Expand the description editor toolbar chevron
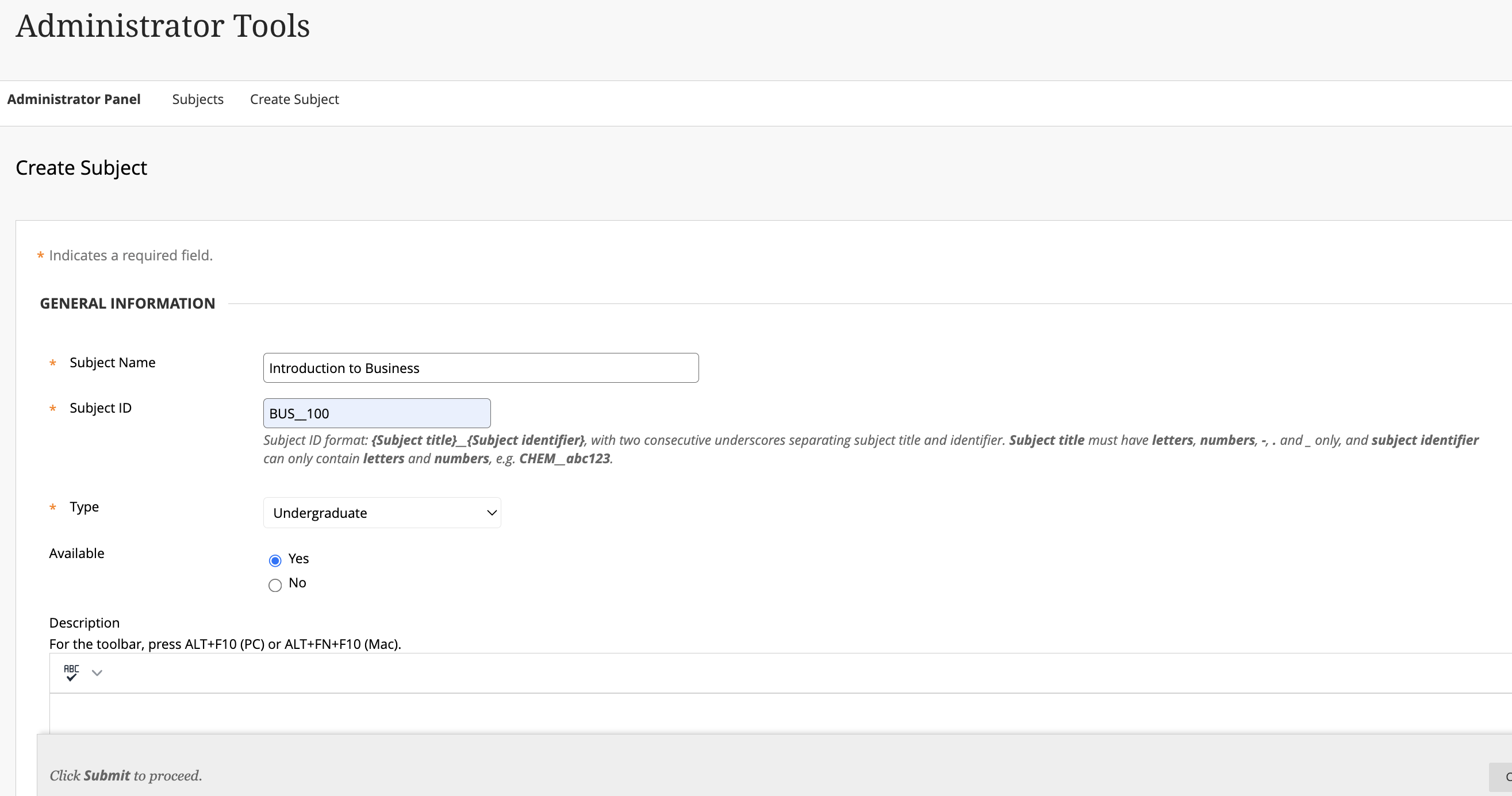1512x796 pixels. click(97, 672)
